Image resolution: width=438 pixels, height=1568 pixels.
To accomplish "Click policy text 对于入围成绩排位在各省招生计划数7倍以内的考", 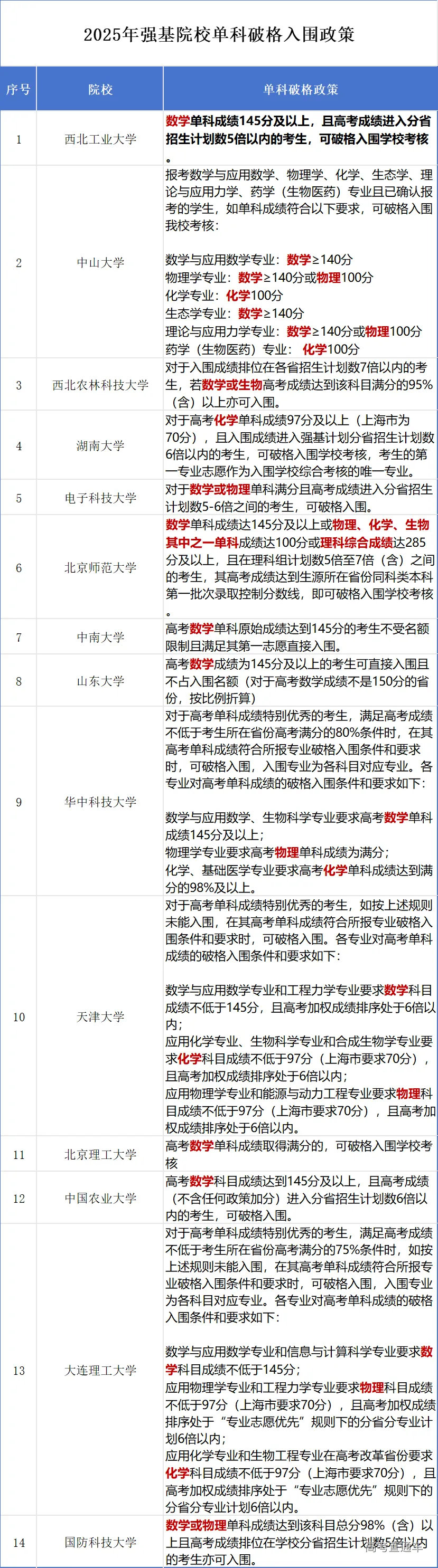I will click(x=297, y=367).
